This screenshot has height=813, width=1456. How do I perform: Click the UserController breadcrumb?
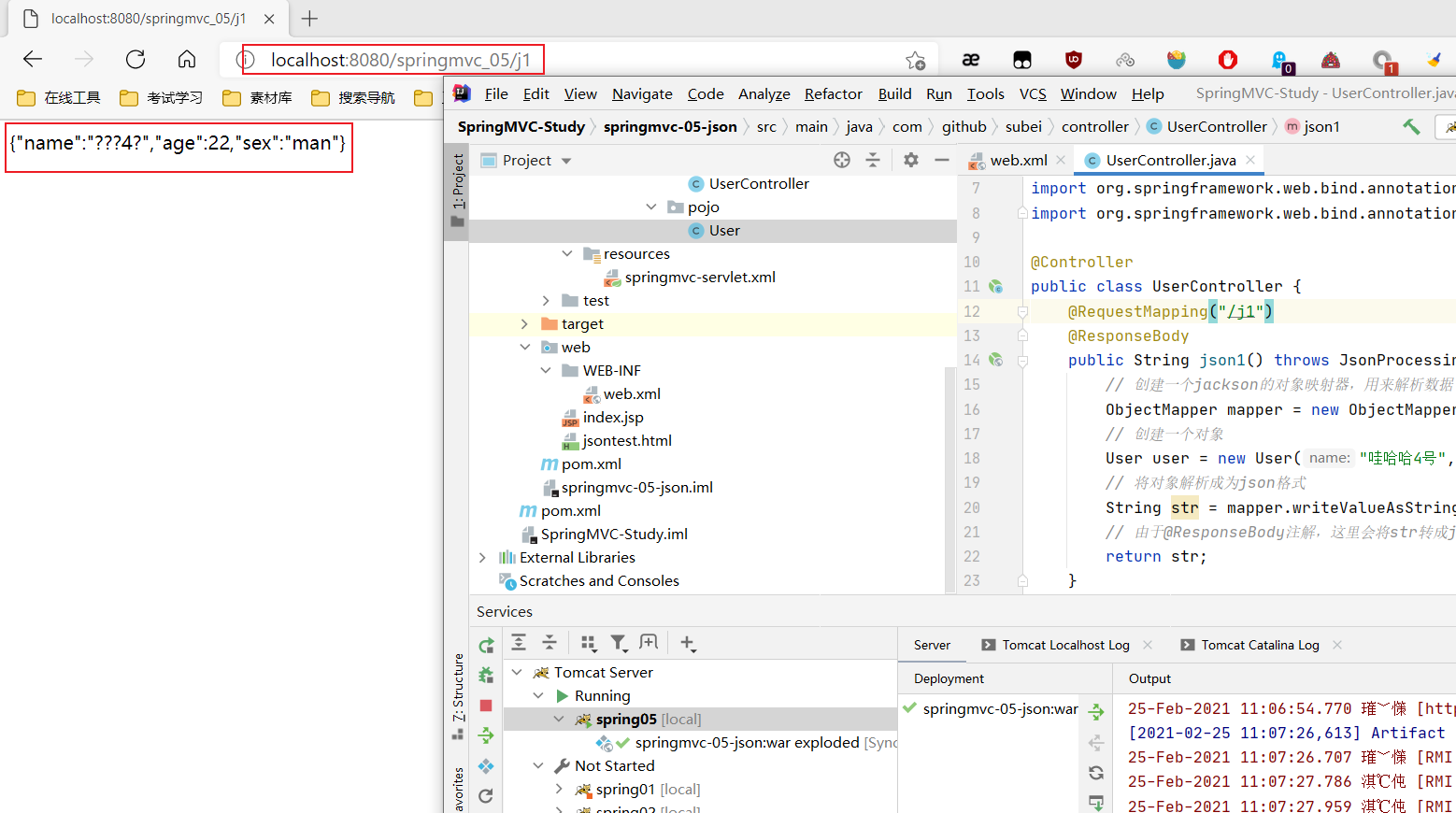click(1216, 126)
